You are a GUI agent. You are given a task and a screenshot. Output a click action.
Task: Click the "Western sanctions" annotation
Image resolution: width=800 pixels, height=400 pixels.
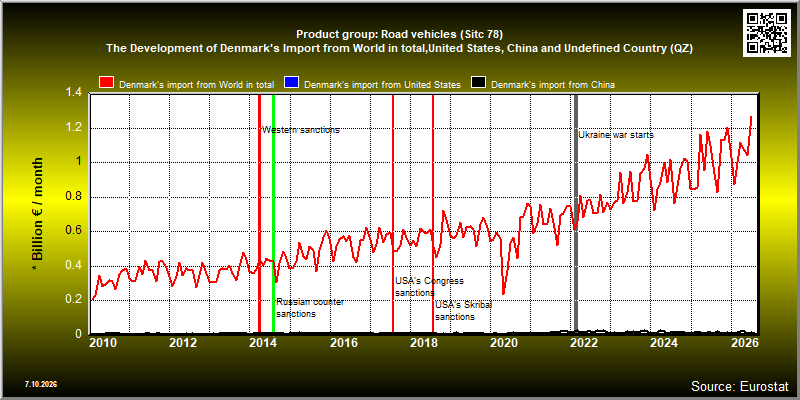[x=301, y=130]
